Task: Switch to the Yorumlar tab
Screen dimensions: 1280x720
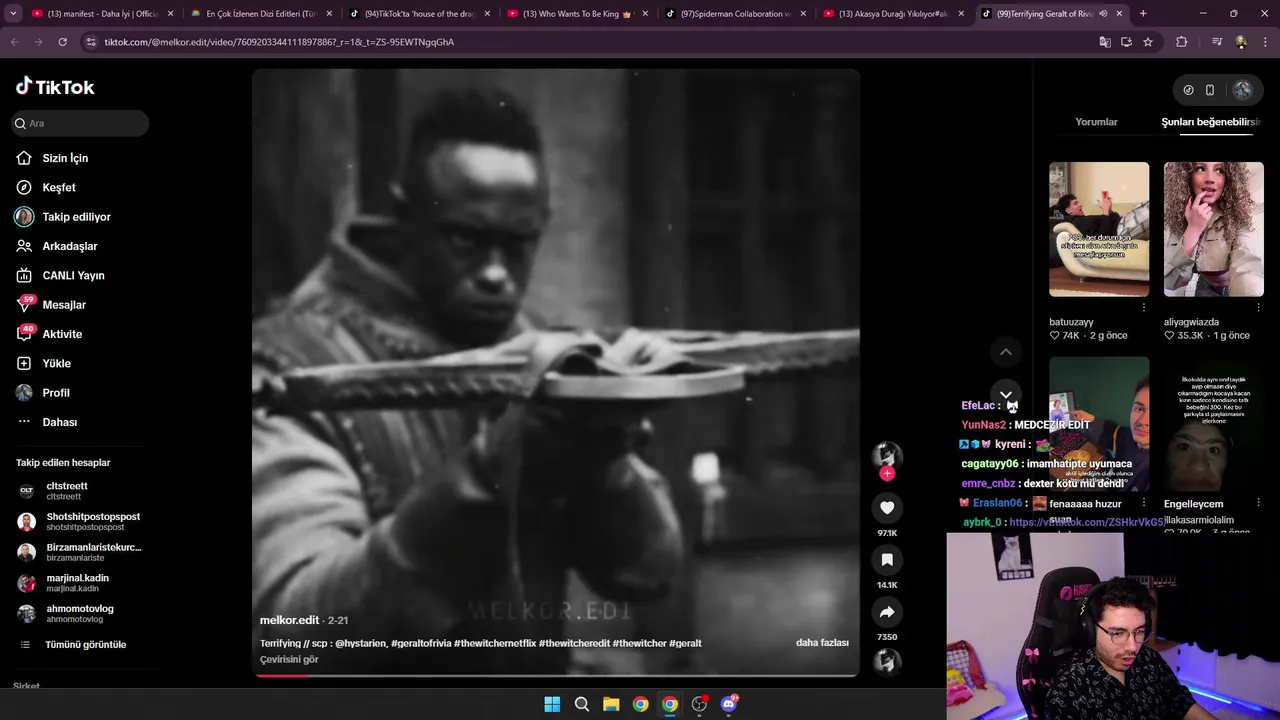Action: [x=1096, y=122]
